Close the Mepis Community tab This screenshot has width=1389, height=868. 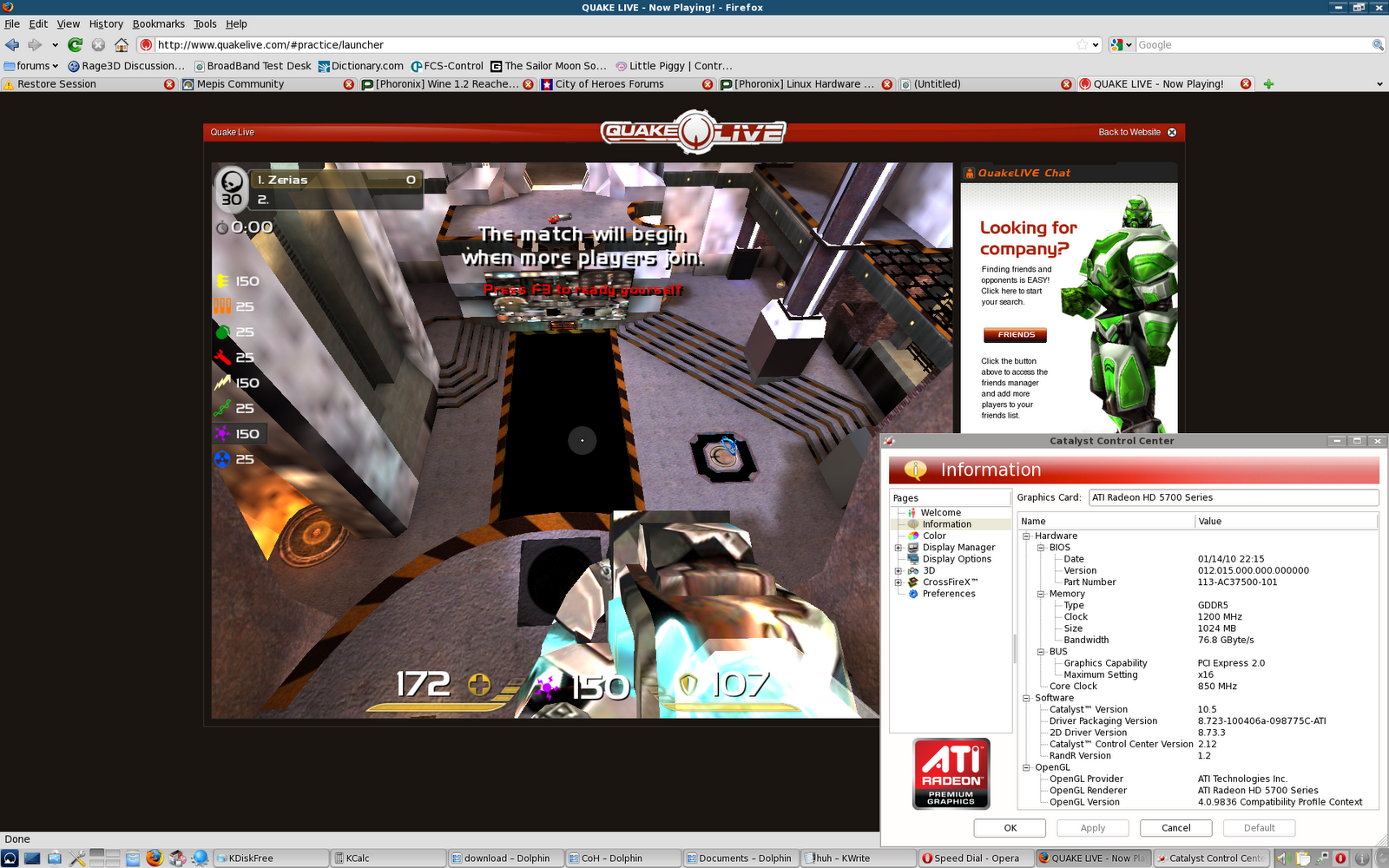(348, 84)
